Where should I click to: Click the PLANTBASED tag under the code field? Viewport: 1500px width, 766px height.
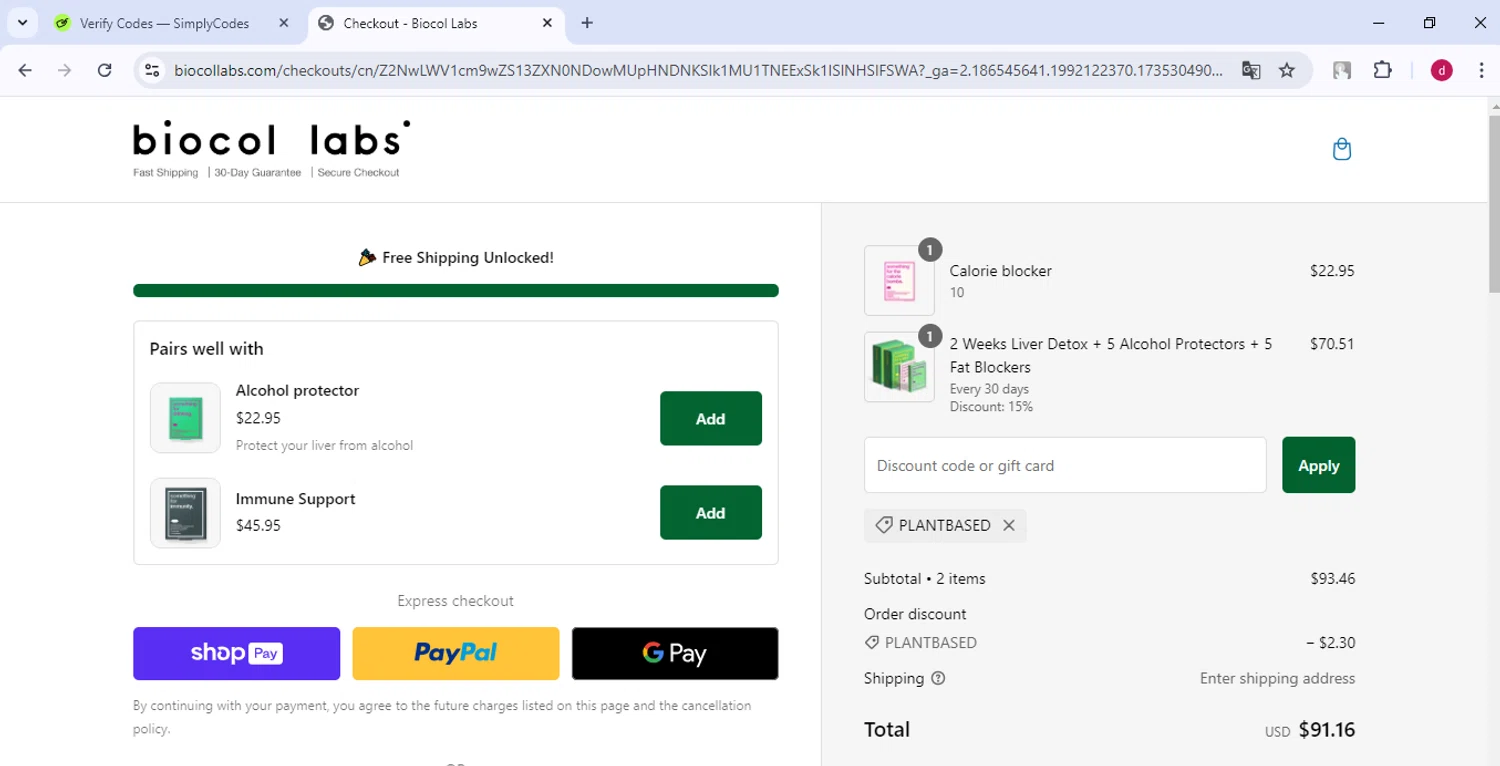[945, 525]
